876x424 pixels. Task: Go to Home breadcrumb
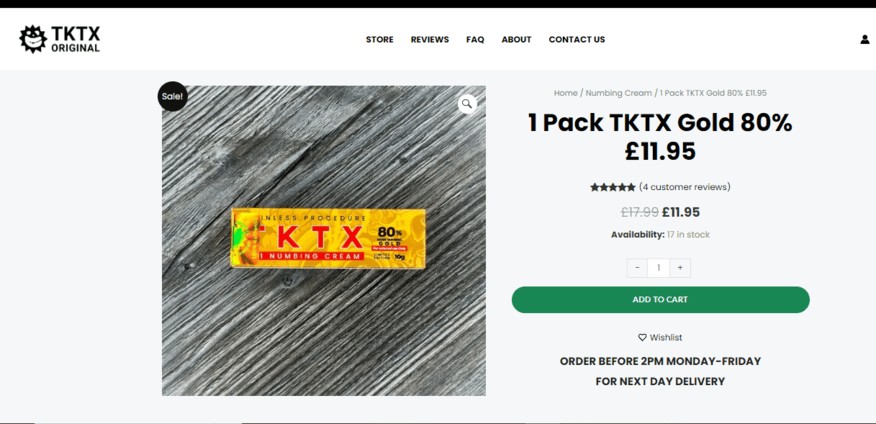click(x=565, y=93)
